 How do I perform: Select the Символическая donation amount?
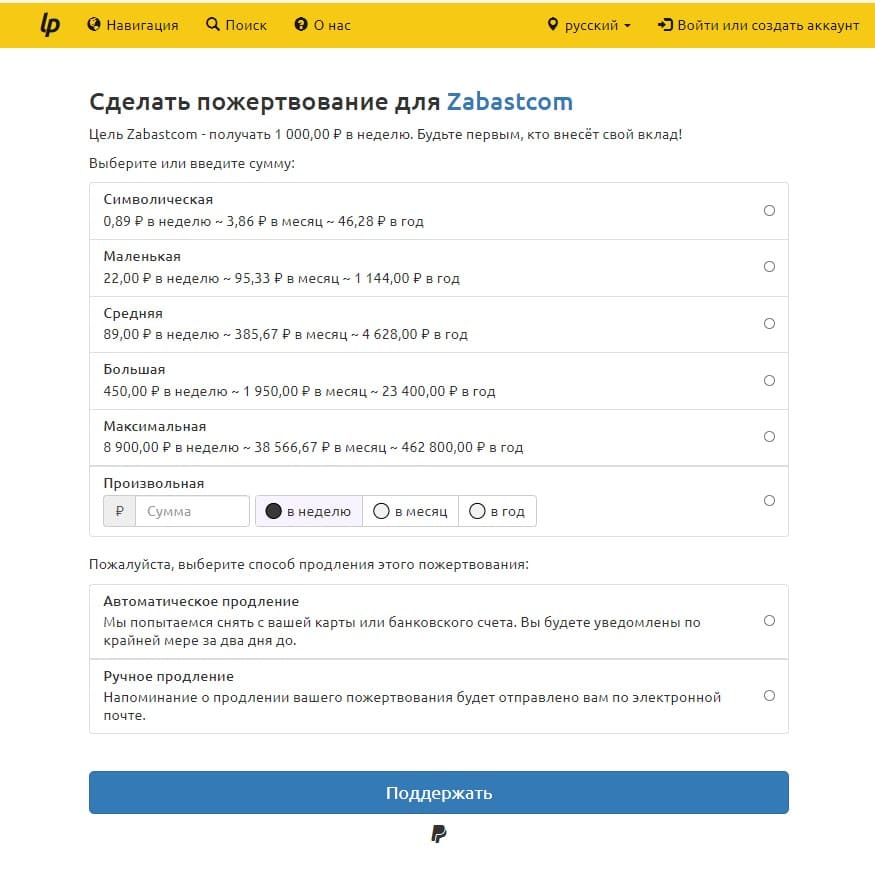coord(768,210)
